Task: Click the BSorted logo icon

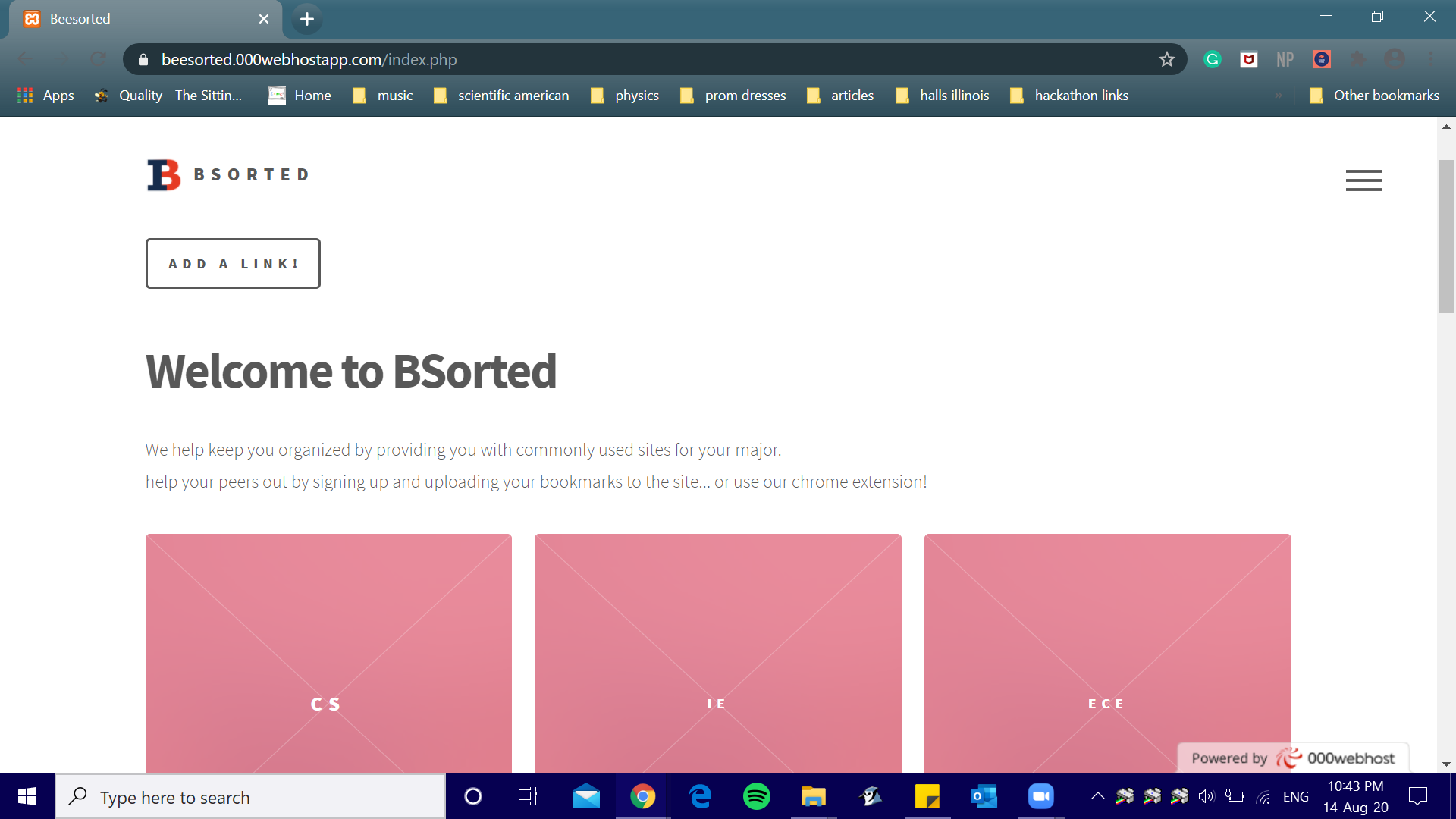Action: pyautogui.click(x=164, y=175)
